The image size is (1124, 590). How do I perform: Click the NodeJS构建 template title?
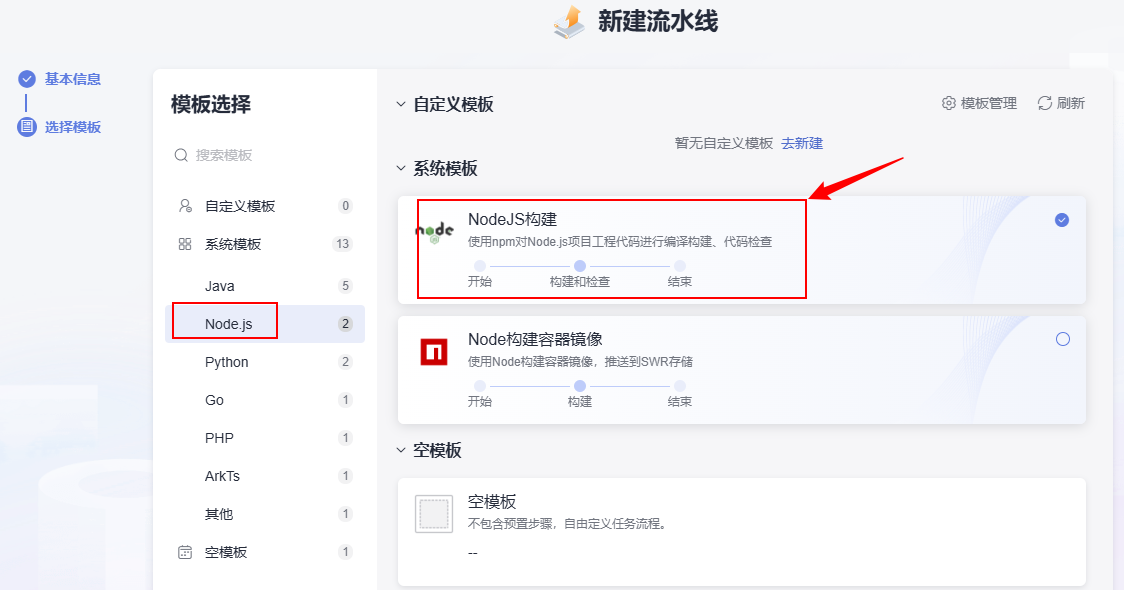[x=513, y=219]
